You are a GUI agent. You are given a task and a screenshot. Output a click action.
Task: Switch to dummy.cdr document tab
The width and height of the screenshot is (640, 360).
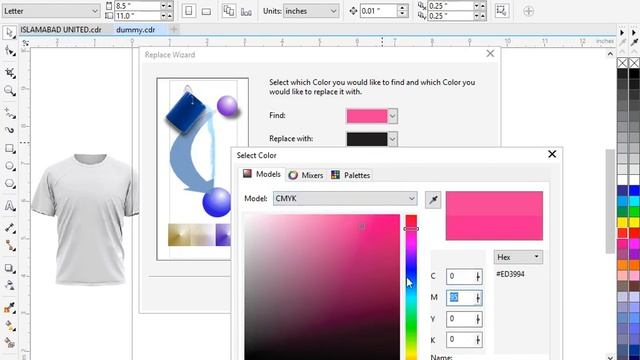(136, 30)
